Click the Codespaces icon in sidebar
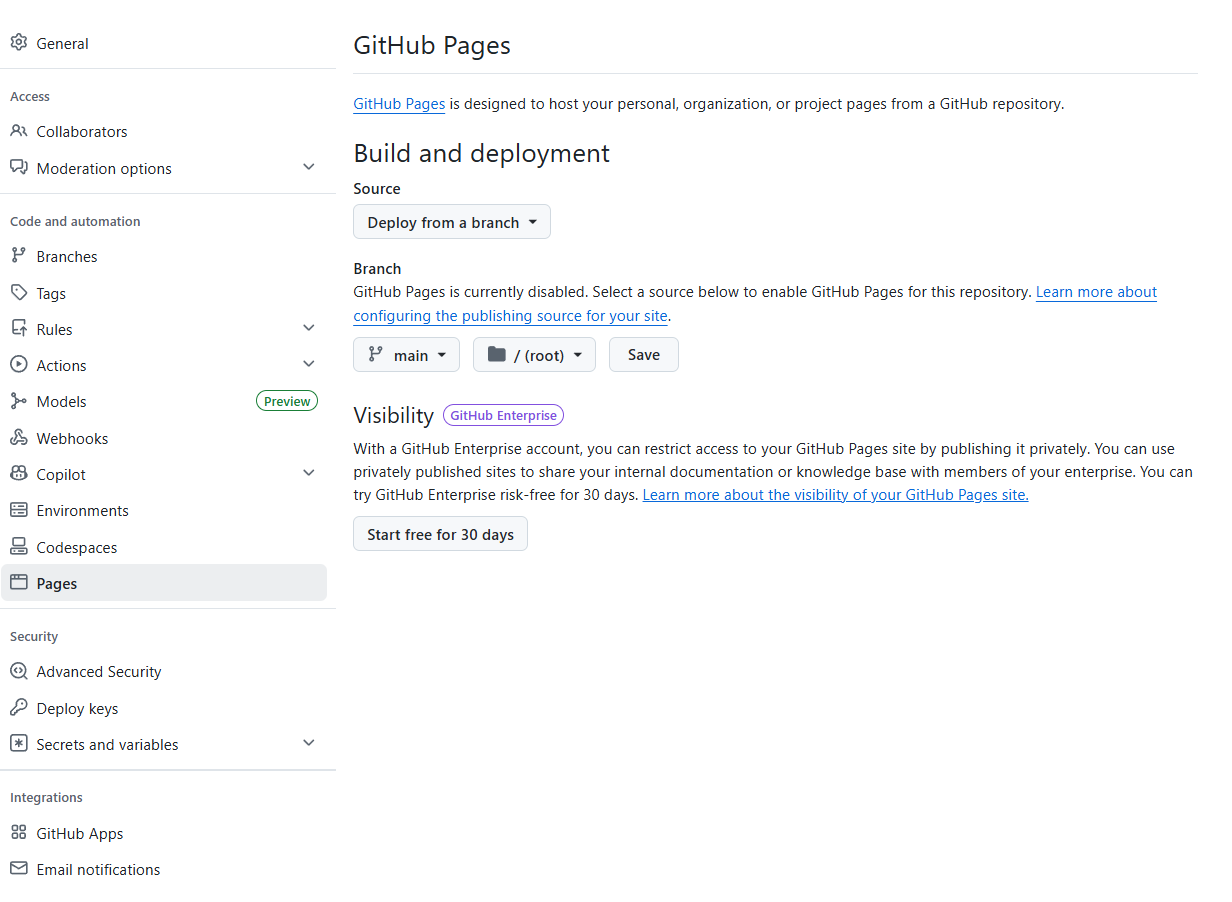Screen dimensions: 1232x902 pyautogui.click(x=18, y=547)
